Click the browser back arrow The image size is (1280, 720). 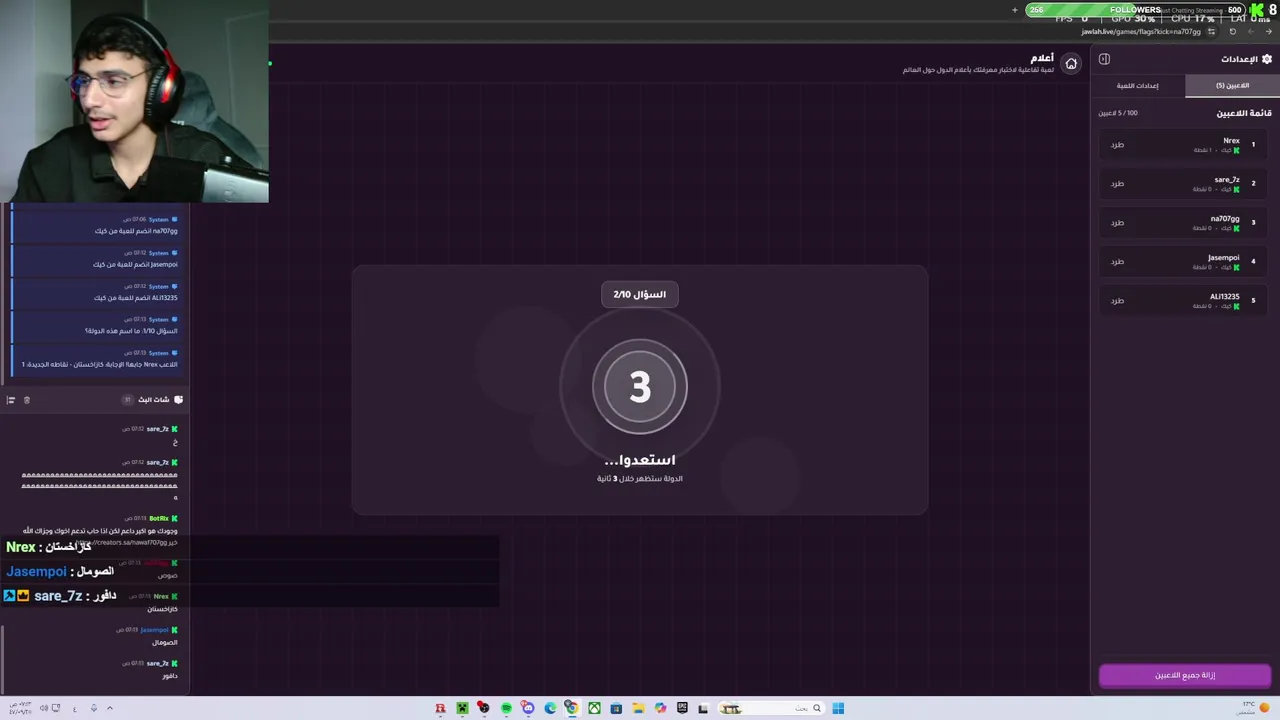[1270, 31]
